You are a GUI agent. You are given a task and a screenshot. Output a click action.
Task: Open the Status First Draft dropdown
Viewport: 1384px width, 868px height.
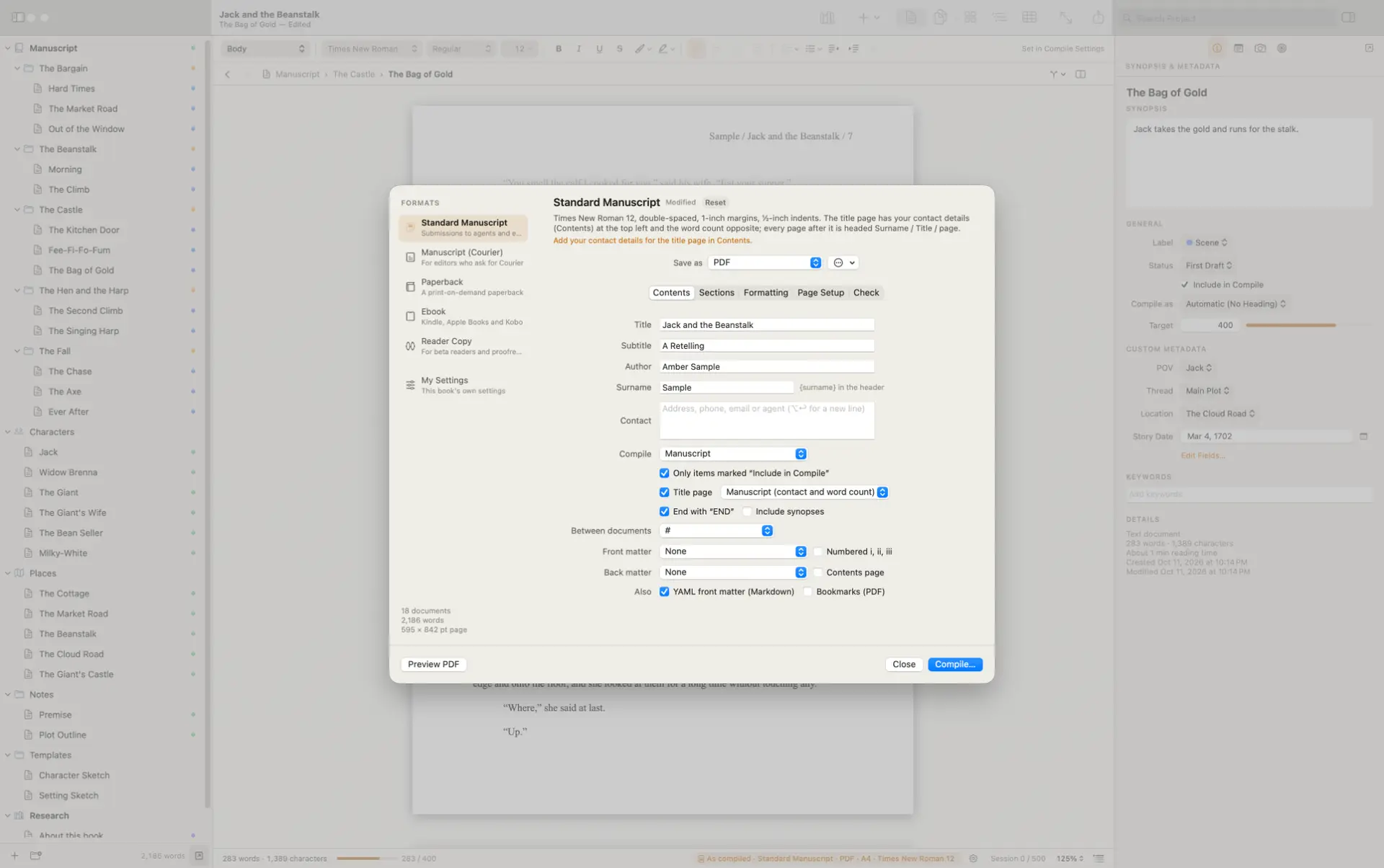1209,265
